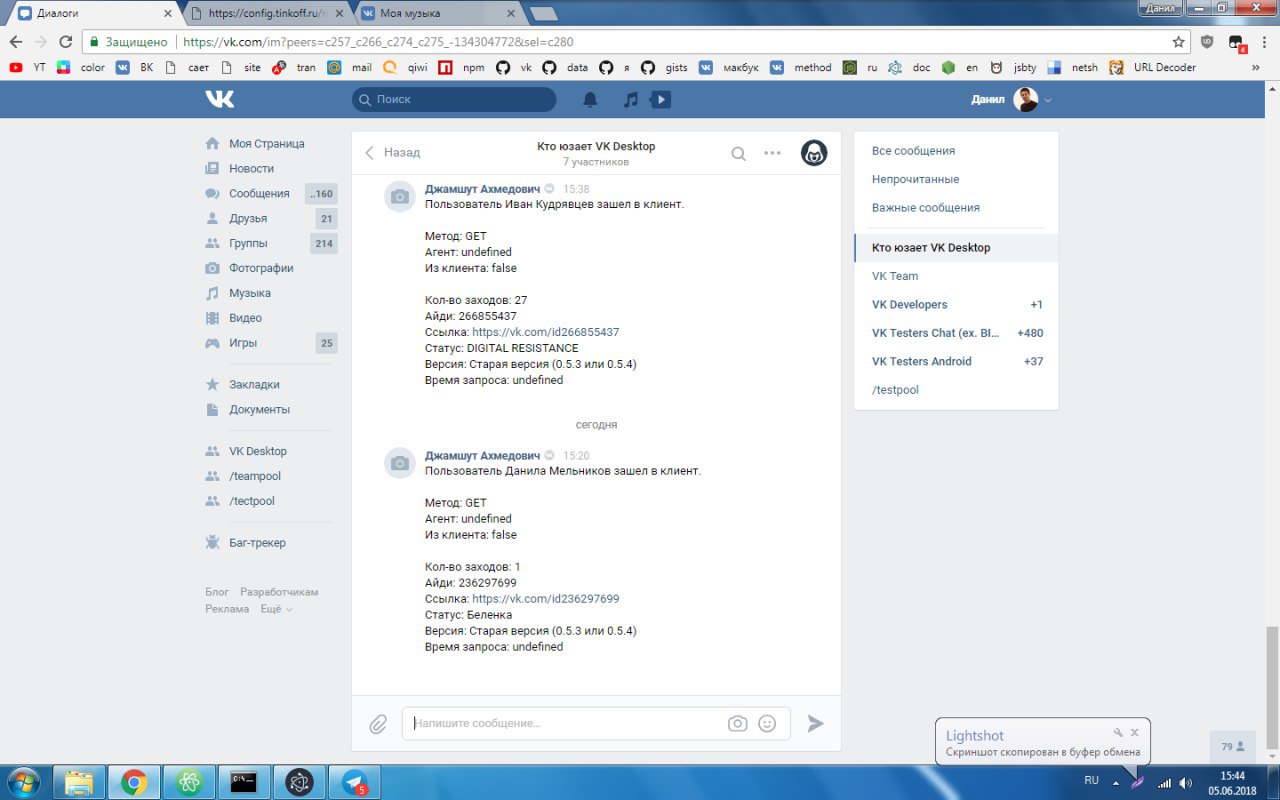This screenshot has width=1280, height=800.
Task: Open the Atom editor taskbar icon
Action: click(x=189, y=781)
